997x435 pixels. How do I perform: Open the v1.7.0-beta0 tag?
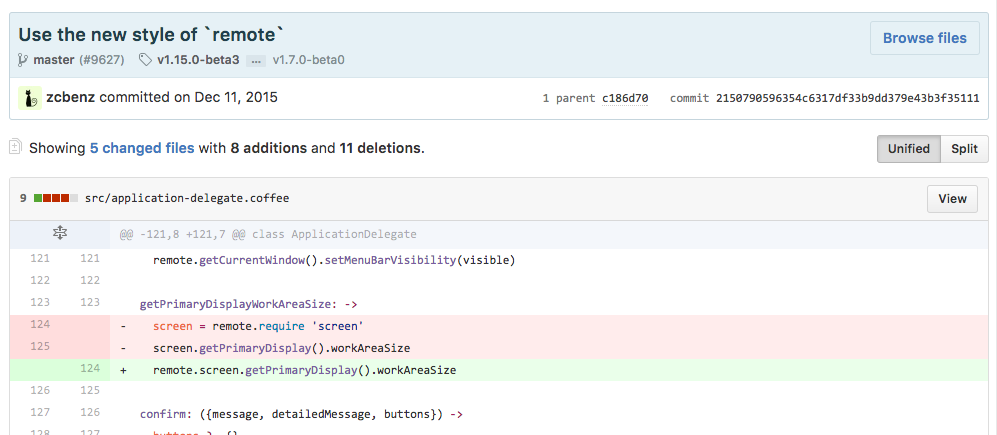click(308, 60)
